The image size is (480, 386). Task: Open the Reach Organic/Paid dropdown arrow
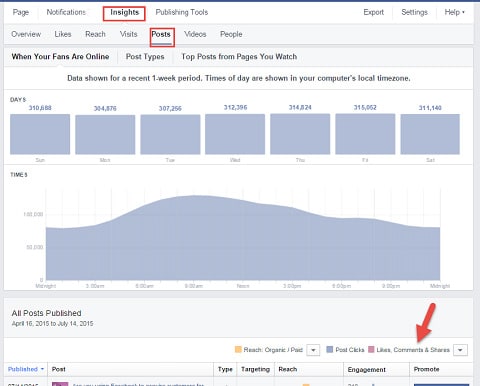point(313,350)
